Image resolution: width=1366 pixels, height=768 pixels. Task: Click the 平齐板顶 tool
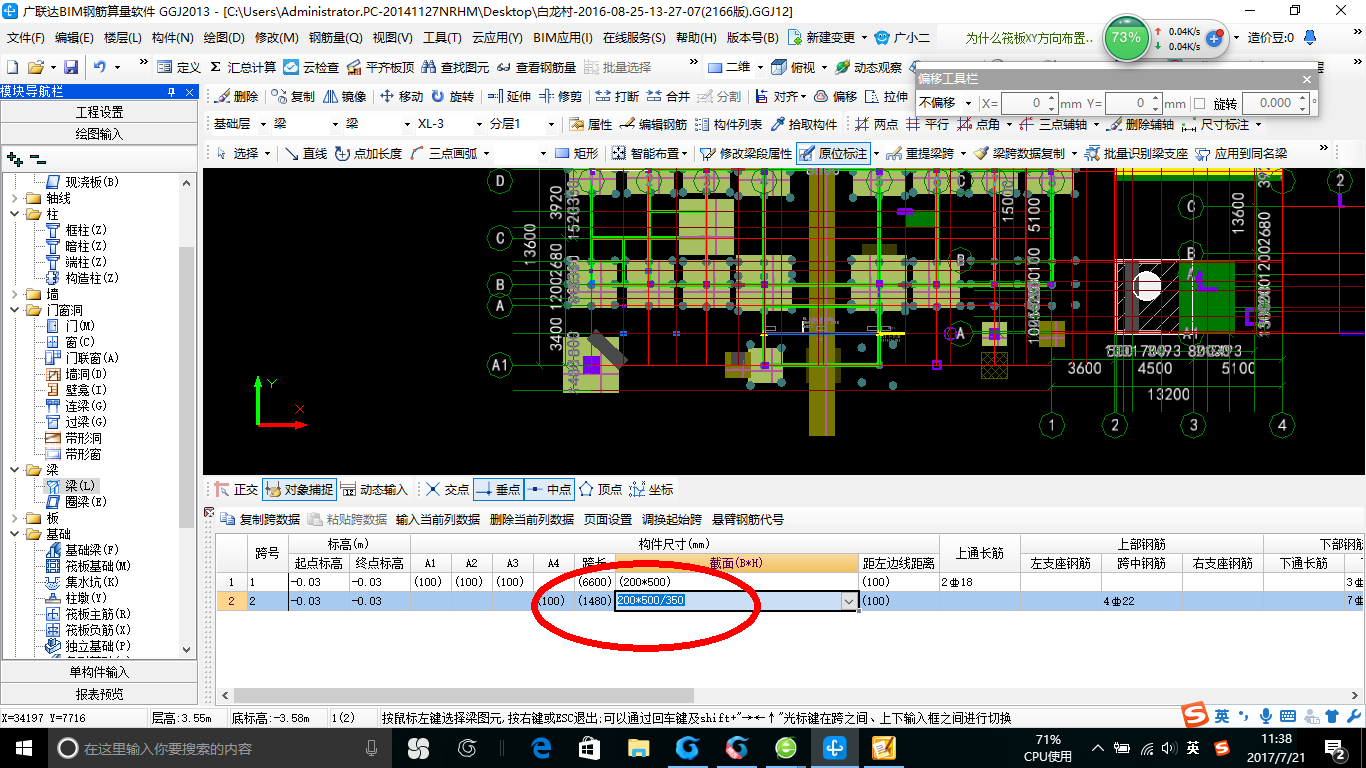click(x=380, y=67)
